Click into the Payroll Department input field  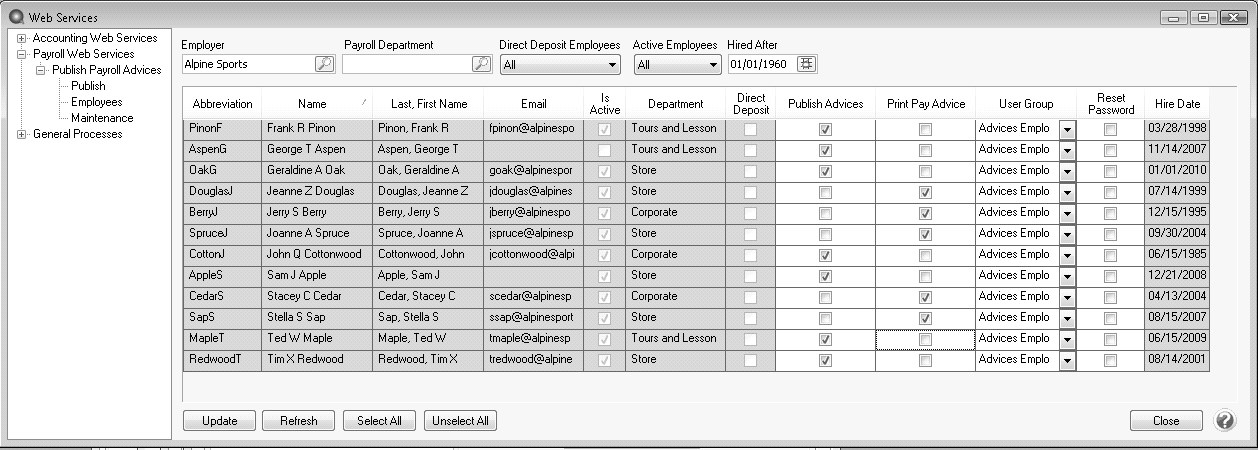pos(406,65)
